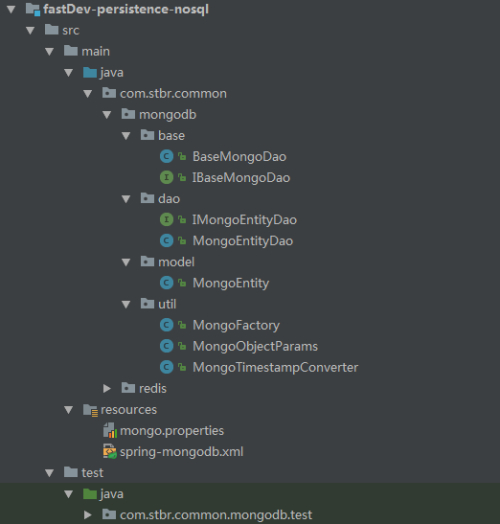Select the com.stbr.common package label
This screenshot has width=500, height=524.
click(x=173, y=94)
